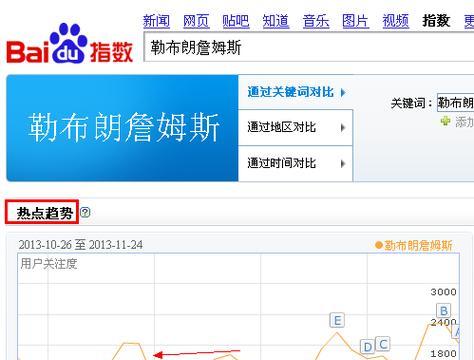Open the 贴吧 link

(236, 21)
